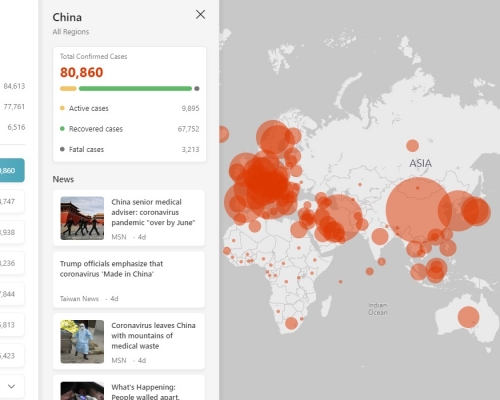The height and width of the screenshot is (400, 500).
Task: Select list row ending in 938
Action: click(12, 232)
